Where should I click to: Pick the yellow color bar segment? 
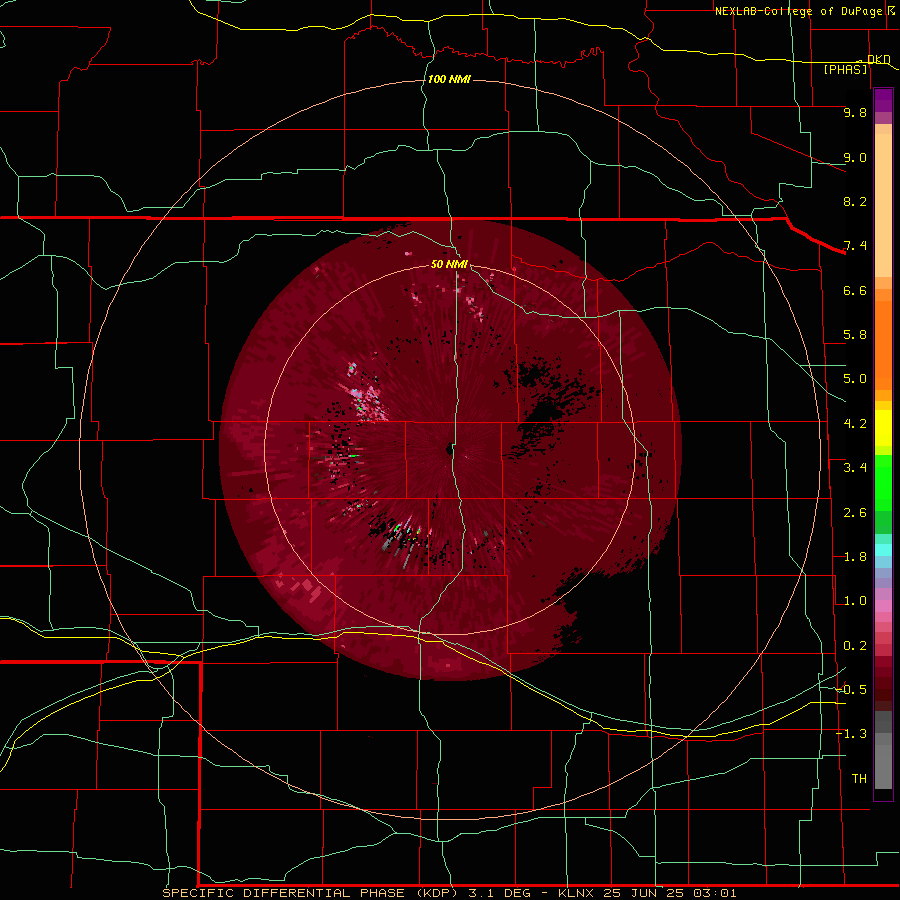(883, 428)
